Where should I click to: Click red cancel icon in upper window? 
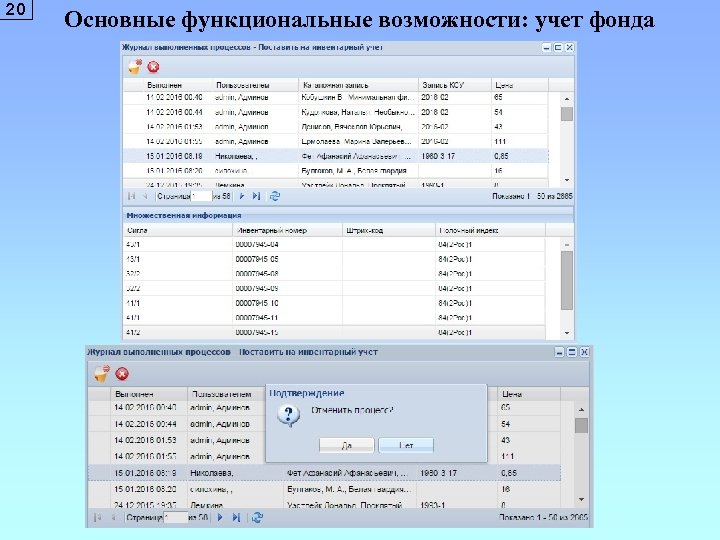[153, 67]
